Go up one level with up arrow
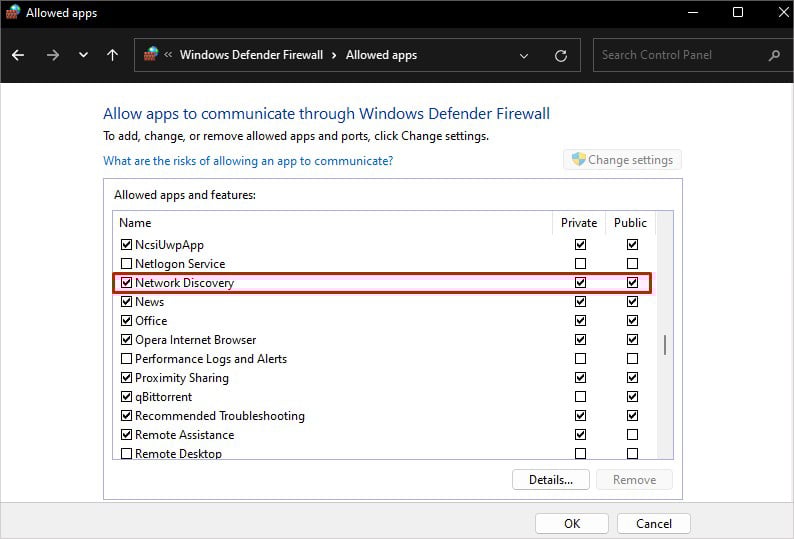Screen dimensions: 794x539 [x=112, y=55]
